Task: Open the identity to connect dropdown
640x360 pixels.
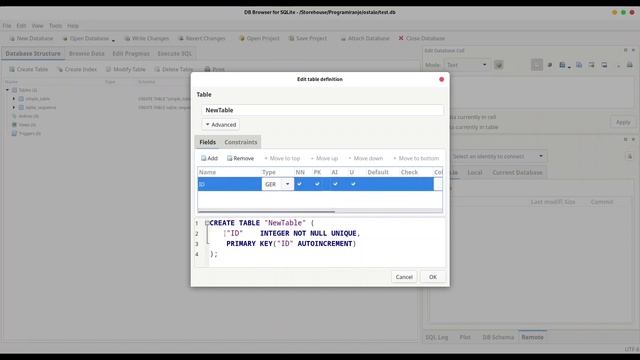Action: pos(498,156)
